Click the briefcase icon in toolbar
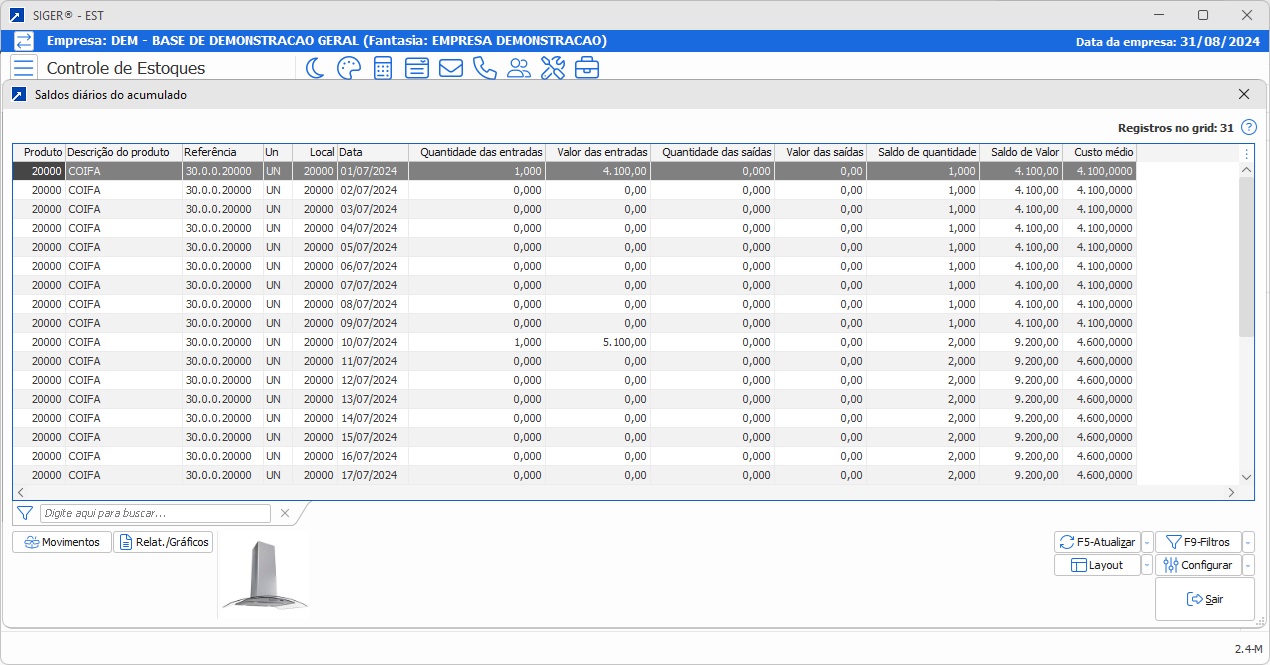Screen dimensions: 1270x665 click(x=586, y=68)
